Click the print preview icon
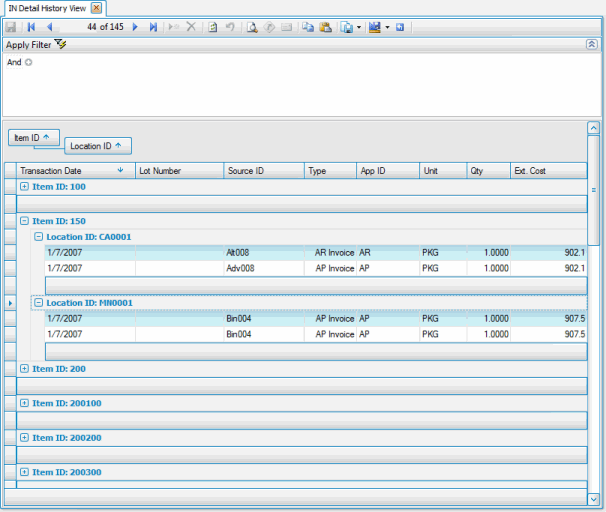Image resolution: width=606 pixels, height=512 pixels. point(252,27)
